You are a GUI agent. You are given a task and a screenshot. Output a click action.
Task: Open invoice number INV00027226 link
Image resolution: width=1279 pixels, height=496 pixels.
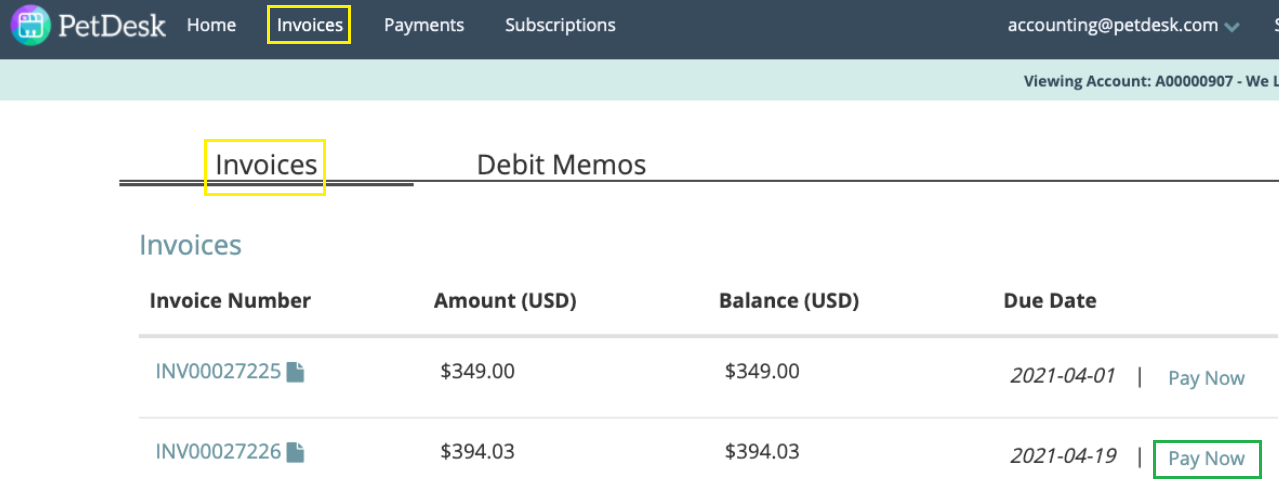pyautogui.click(x=218, y=452)
